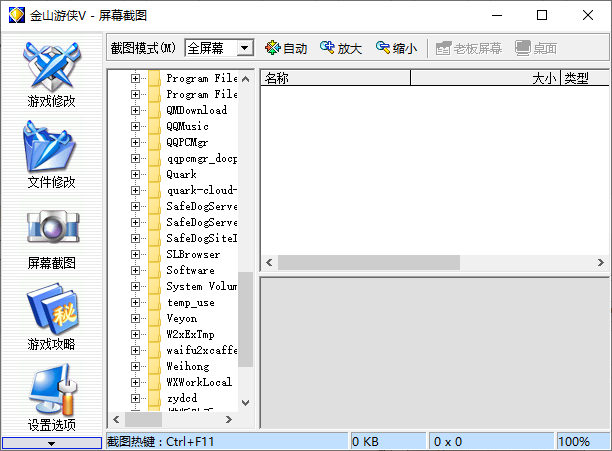Open the 游戏攻略 guide books icon
The image size is (612, 451).
(52, 310)
